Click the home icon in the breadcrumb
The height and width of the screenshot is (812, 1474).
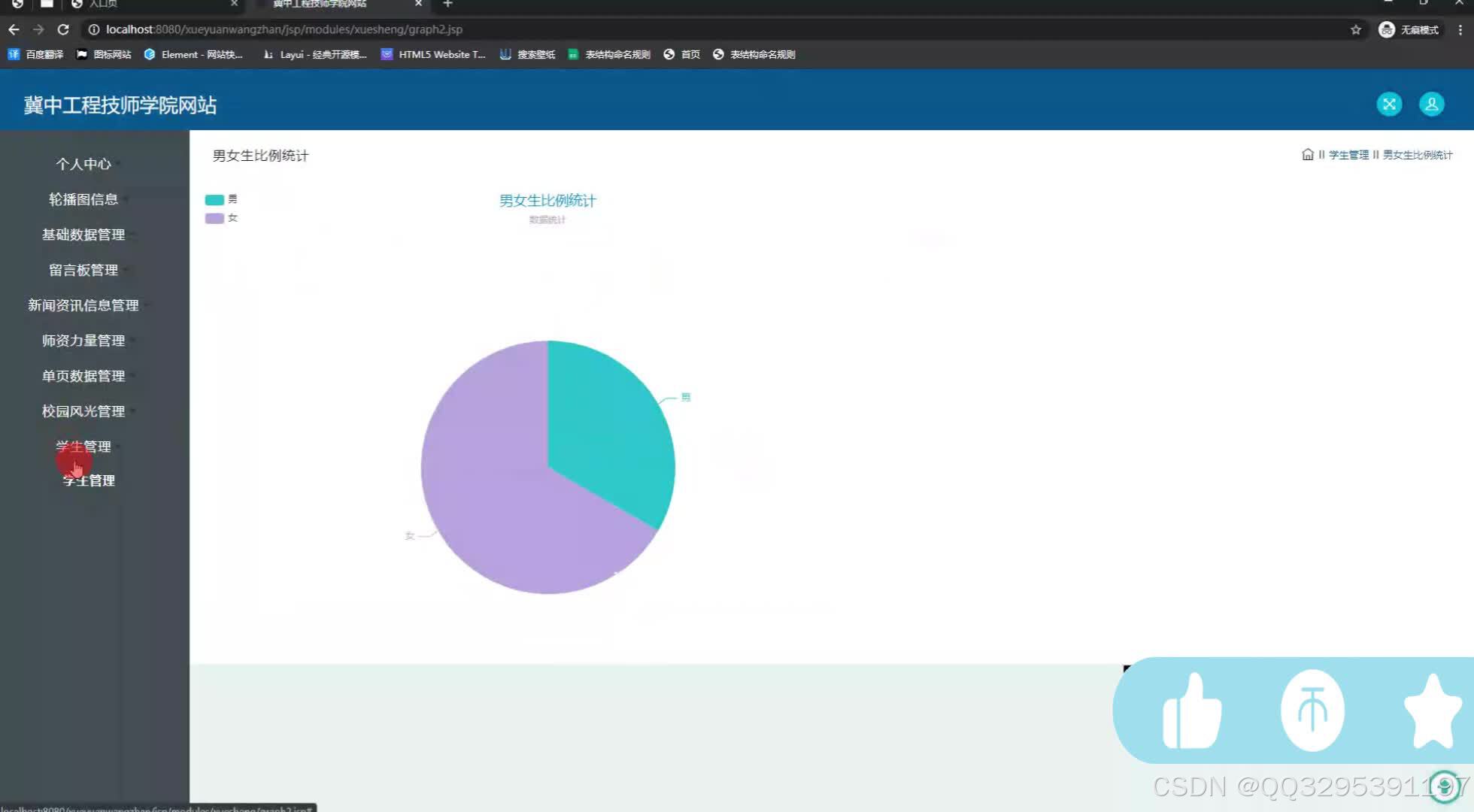[1308, 154]
